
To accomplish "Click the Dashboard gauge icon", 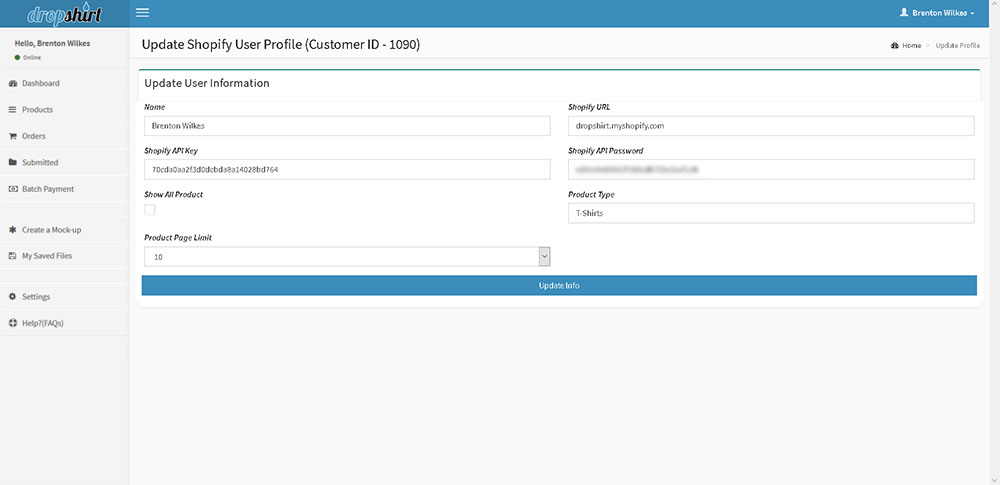I will [12, 84].
